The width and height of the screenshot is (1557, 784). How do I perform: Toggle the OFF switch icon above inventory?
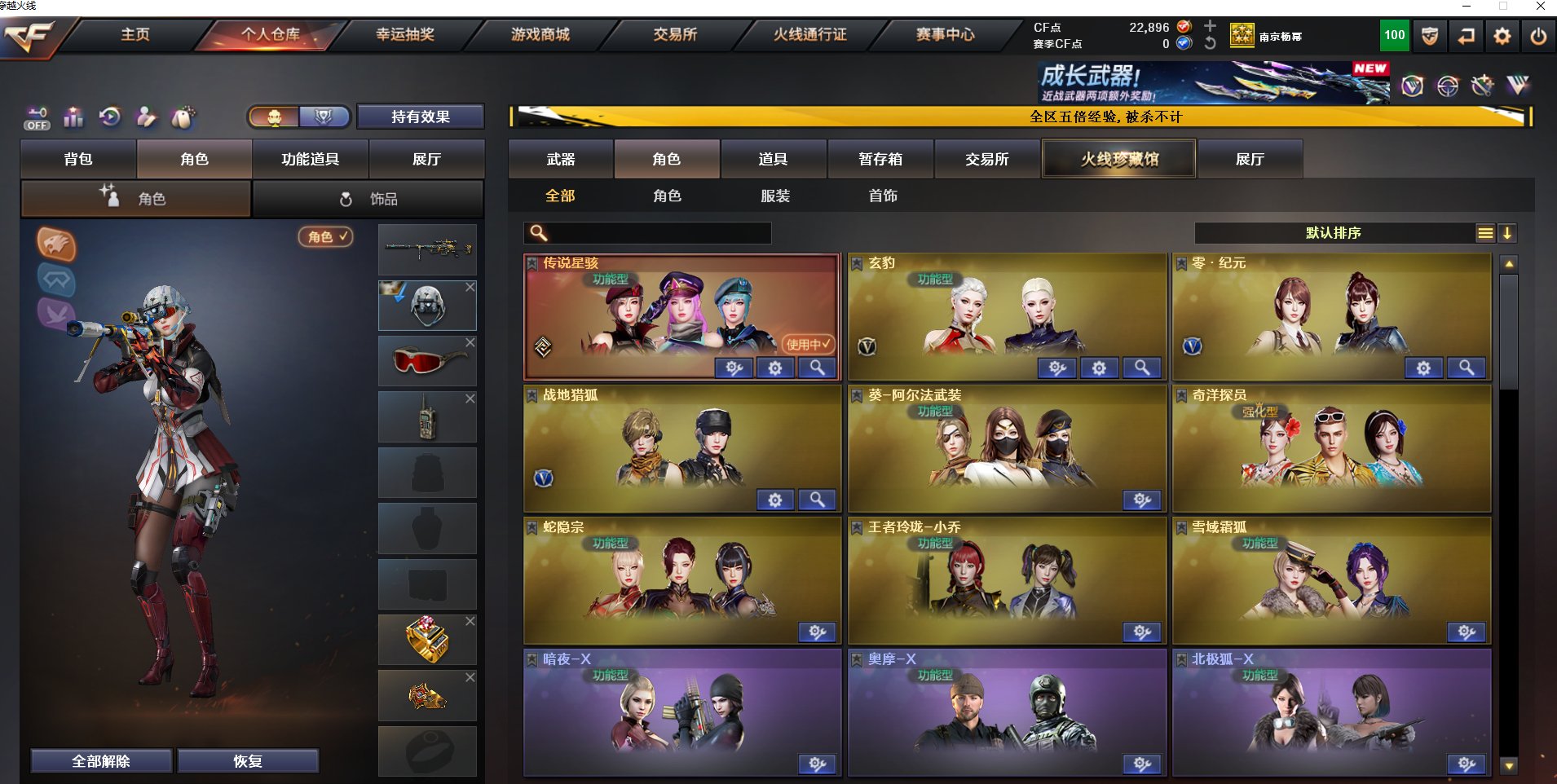[x=37, y=118]
